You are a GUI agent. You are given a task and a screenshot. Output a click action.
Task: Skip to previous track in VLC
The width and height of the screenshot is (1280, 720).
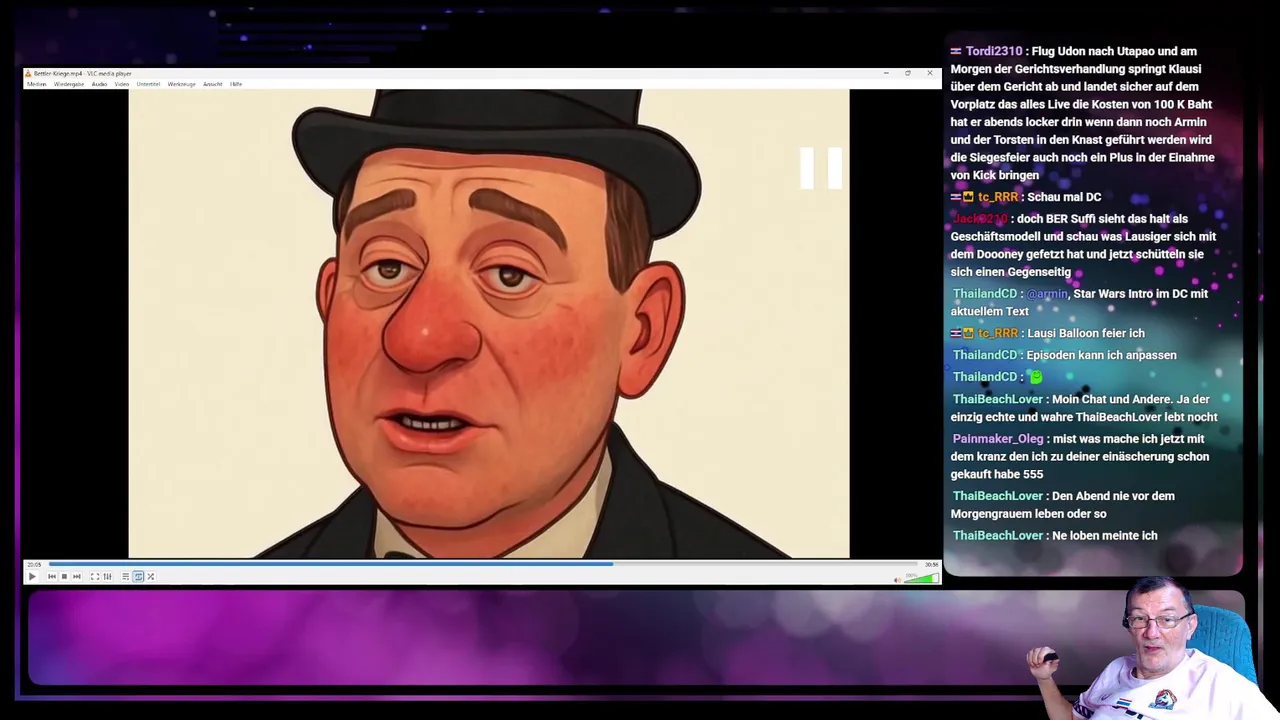(x=52, y=576)
